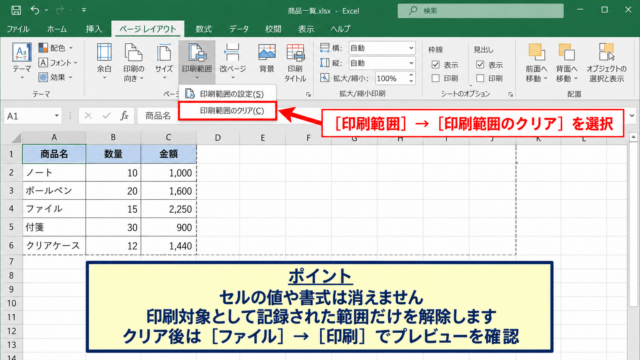
Task: Toggle 枠線 表示 (Gridlines View) checkbox
Action: tap(436, 64)
